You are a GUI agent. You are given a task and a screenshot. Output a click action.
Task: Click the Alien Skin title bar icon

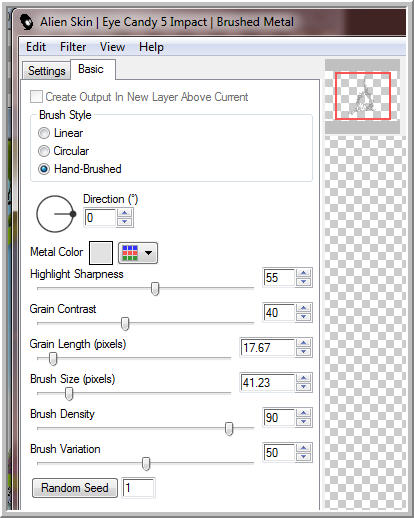26,22
